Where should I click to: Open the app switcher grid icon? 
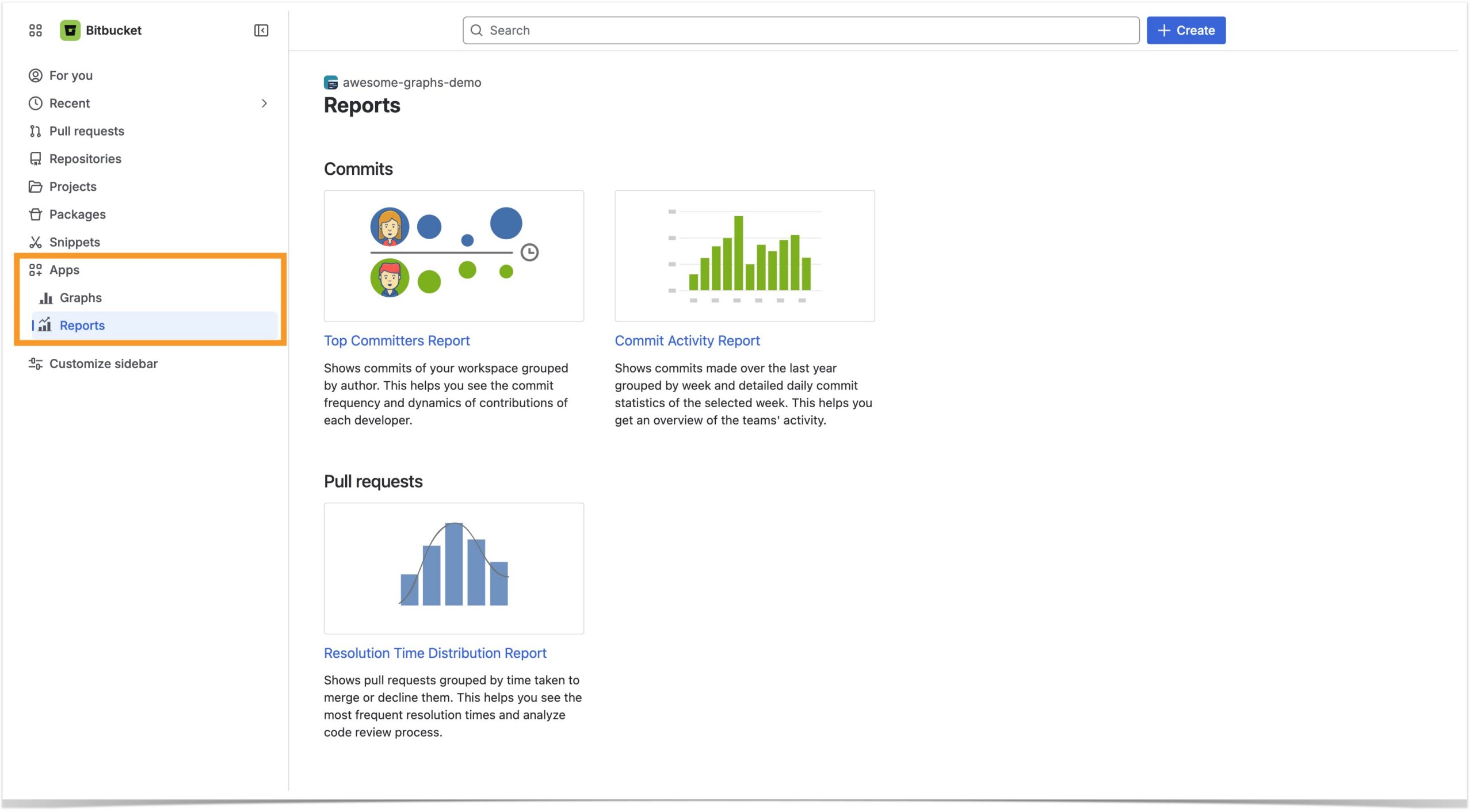coord(35,30)
